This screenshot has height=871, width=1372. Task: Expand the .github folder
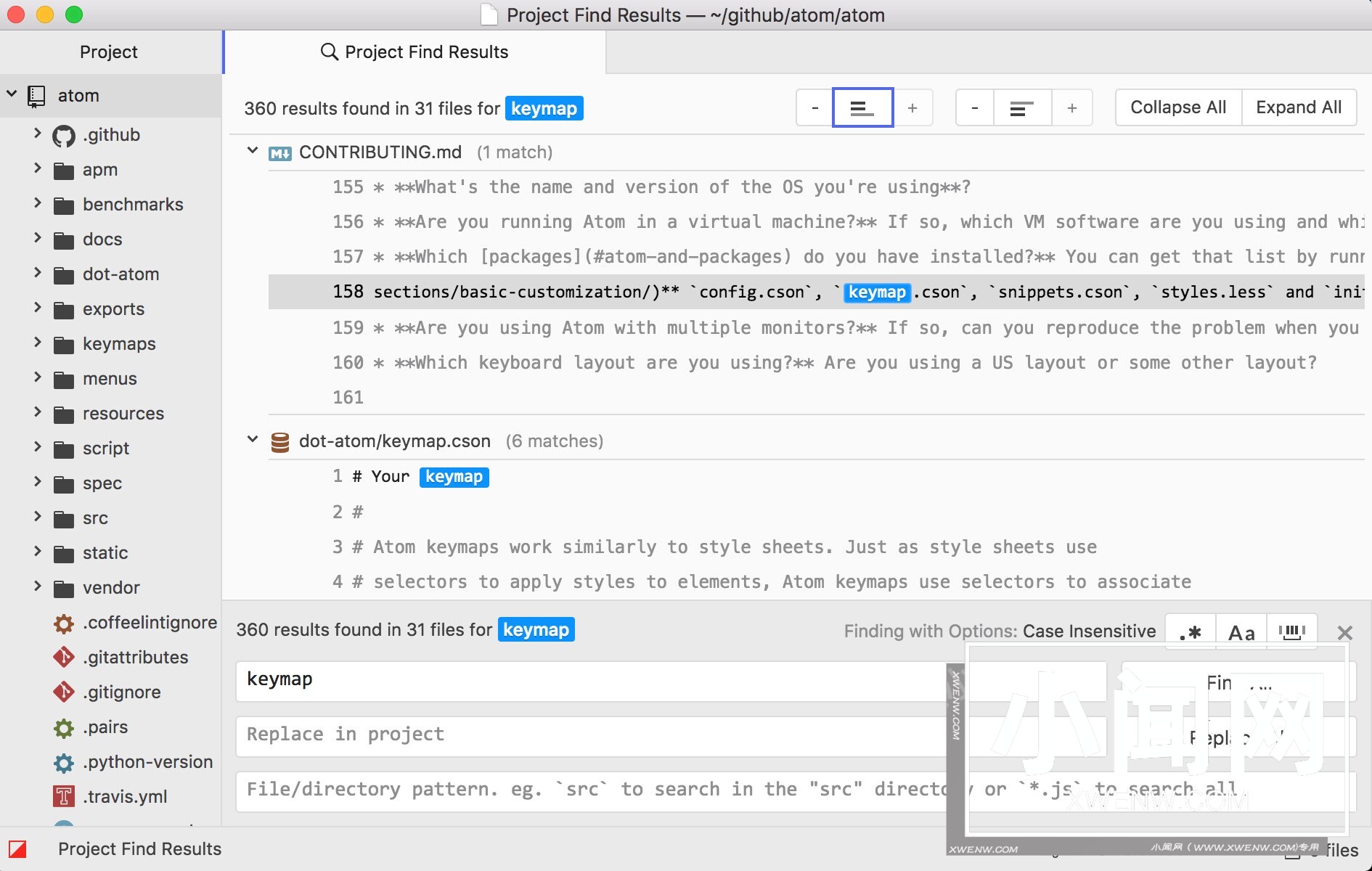pyautogui.click(x=38, y=134)
